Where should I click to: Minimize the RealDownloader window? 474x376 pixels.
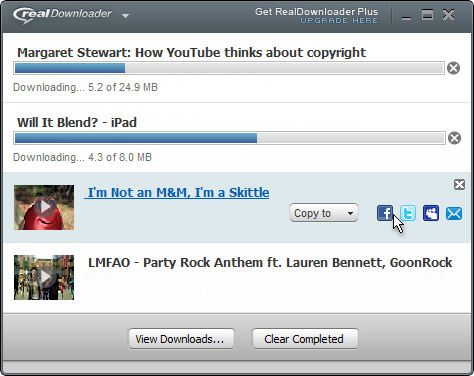(x=406, y=16)
